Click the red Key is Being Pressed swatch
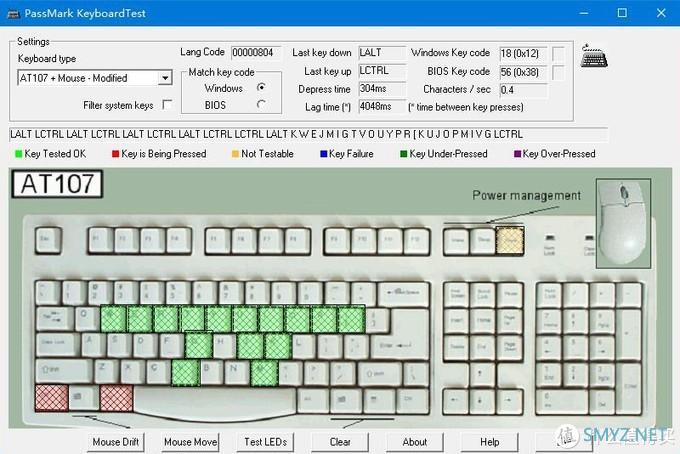The width and height of the screenshot is (680, 454). (115, 154)
